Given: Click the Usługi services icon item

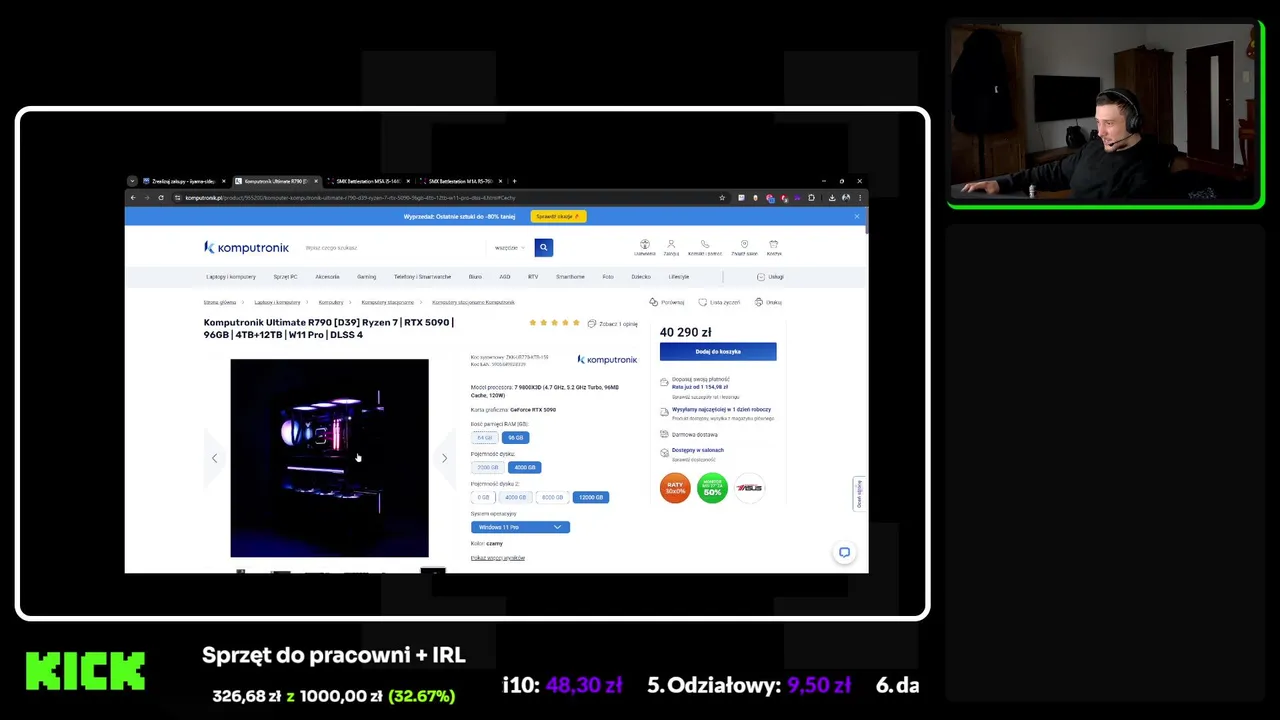Looking at the screenshot, I should (x=770, y=277).
